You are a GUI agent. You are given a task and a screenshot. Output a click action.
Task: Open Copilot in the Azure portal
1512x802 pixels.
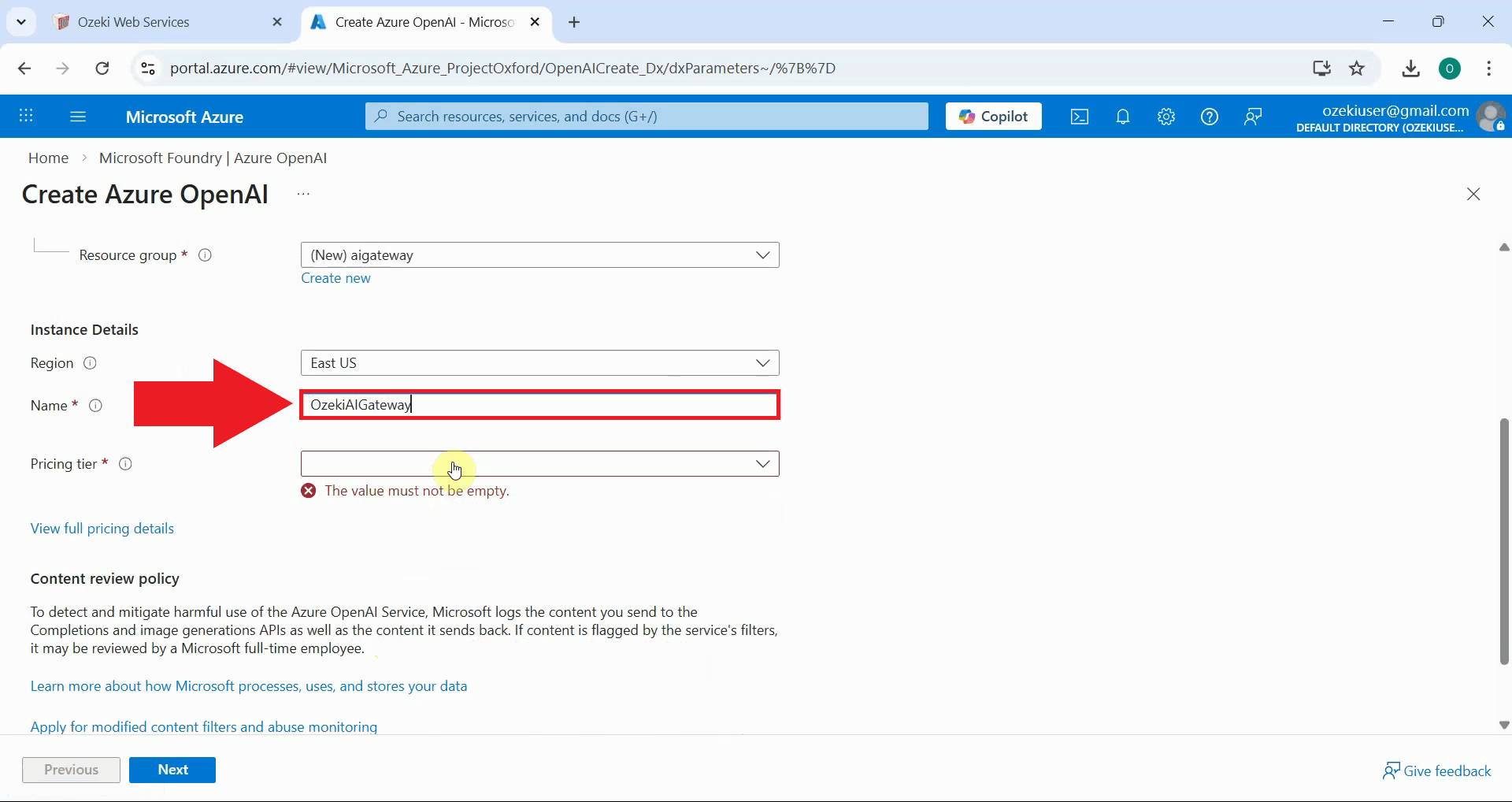click(x=993, y=116)
